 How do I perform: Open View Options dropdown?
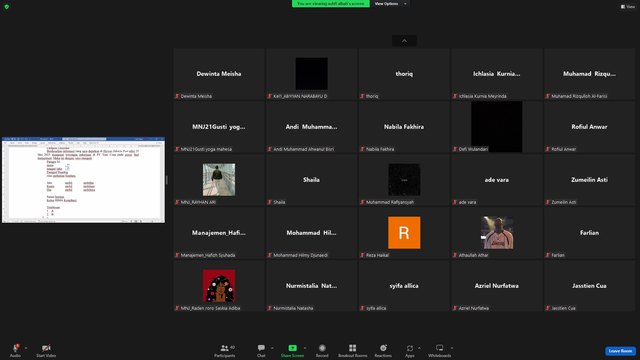tap(390, 4)
